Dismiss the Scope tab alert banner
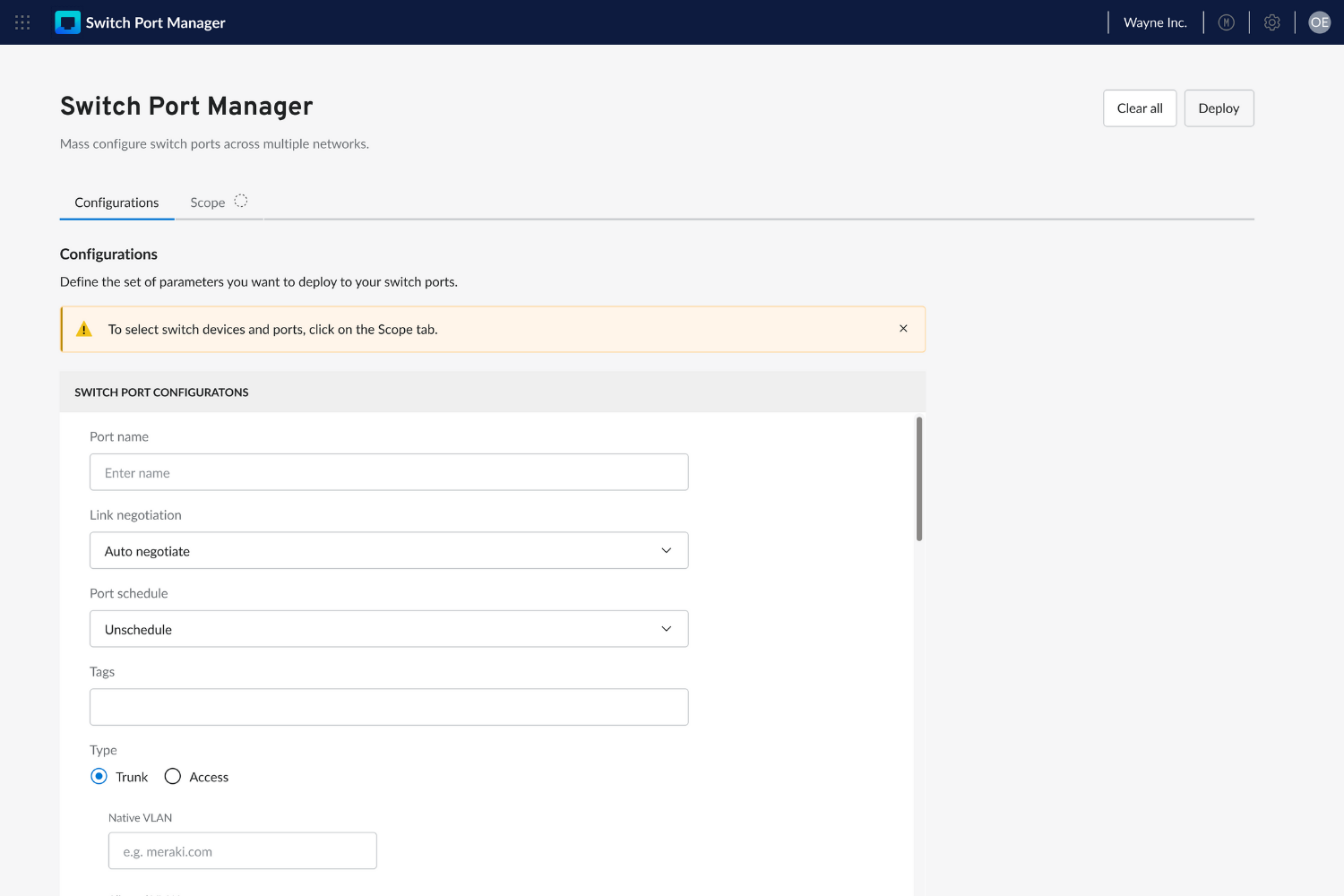 903,329
